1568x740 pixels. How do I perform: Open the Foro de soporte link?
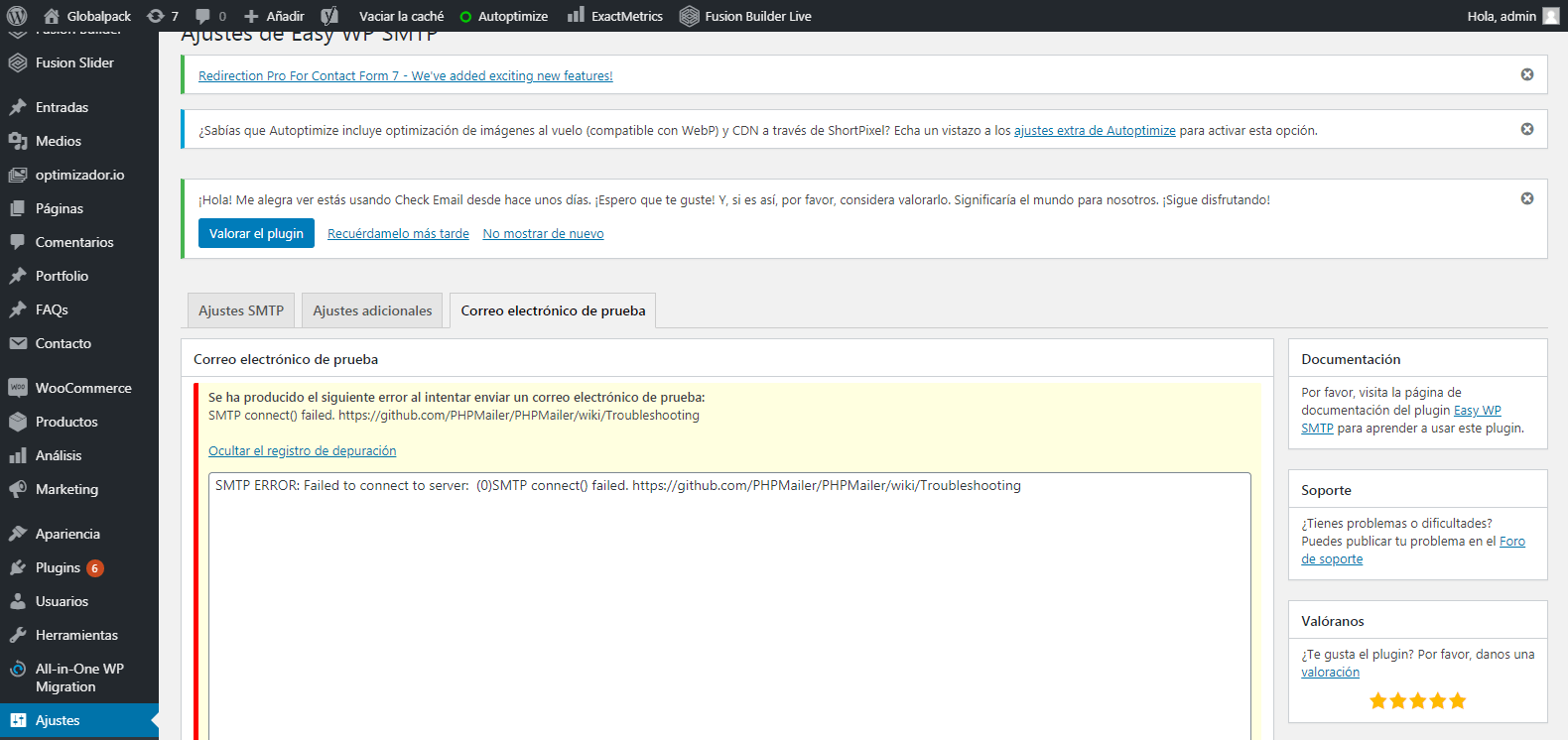click(x=1413, y=551)
